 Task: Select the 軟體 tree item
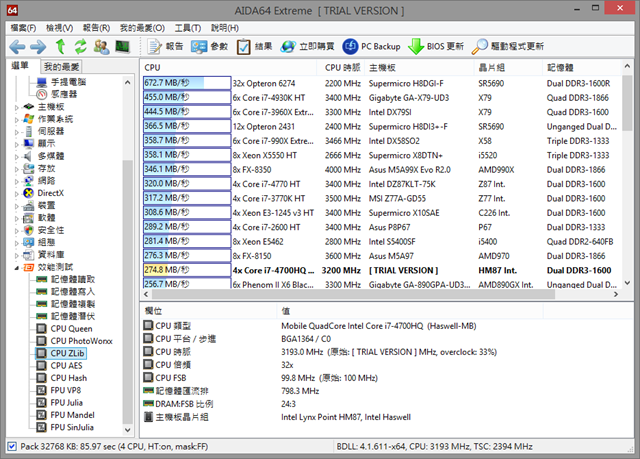pos(46,217)
